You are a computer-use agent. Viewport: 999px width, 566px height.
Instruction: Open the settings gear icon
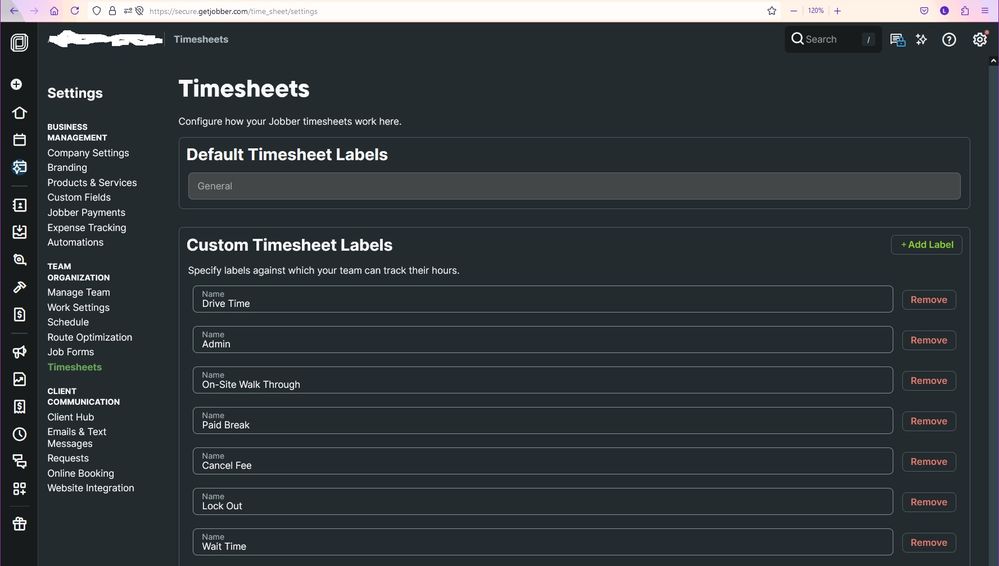click(980, 40)
